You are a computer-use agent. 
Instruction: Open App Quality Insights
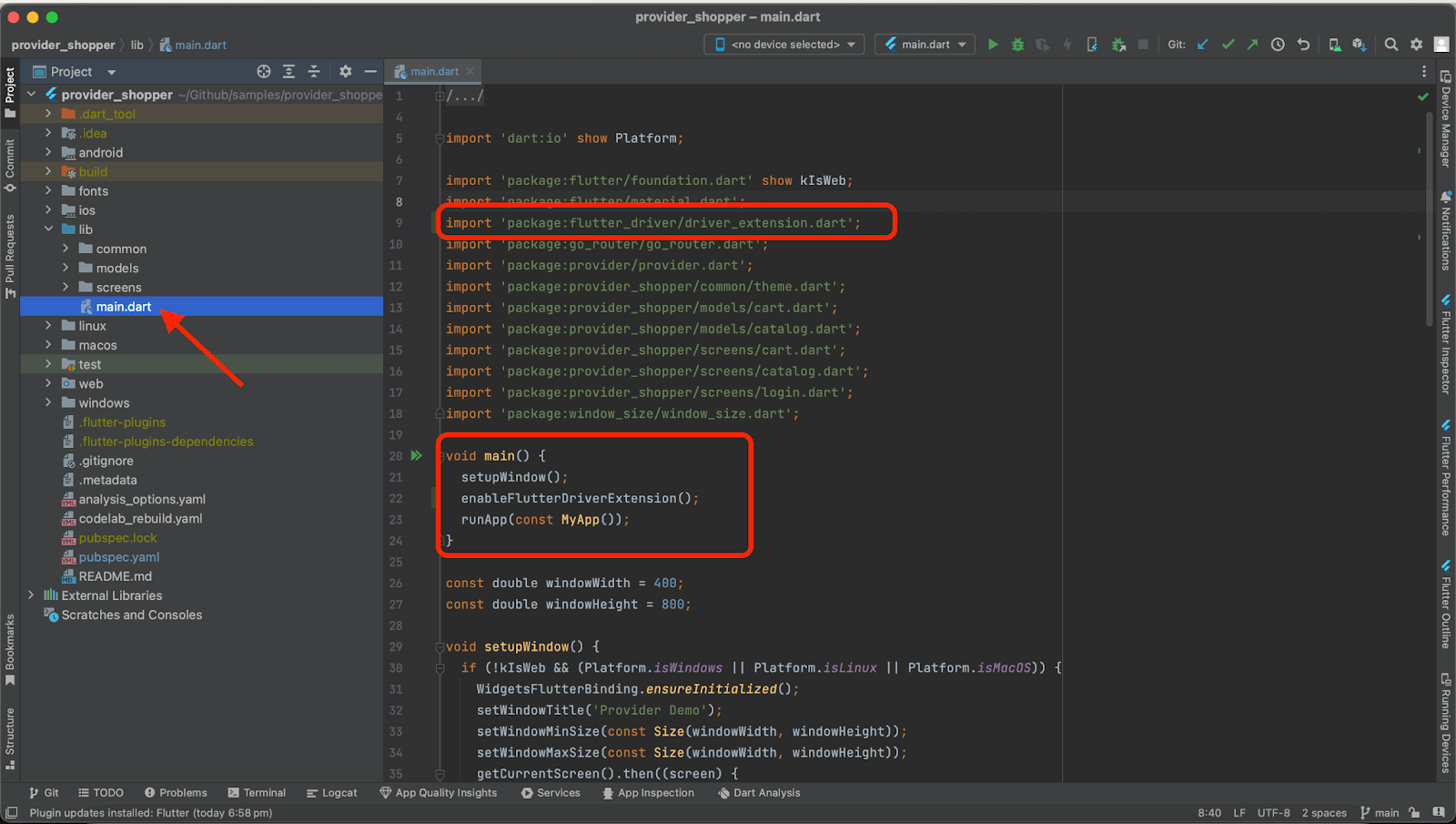[x=440, y=792]
